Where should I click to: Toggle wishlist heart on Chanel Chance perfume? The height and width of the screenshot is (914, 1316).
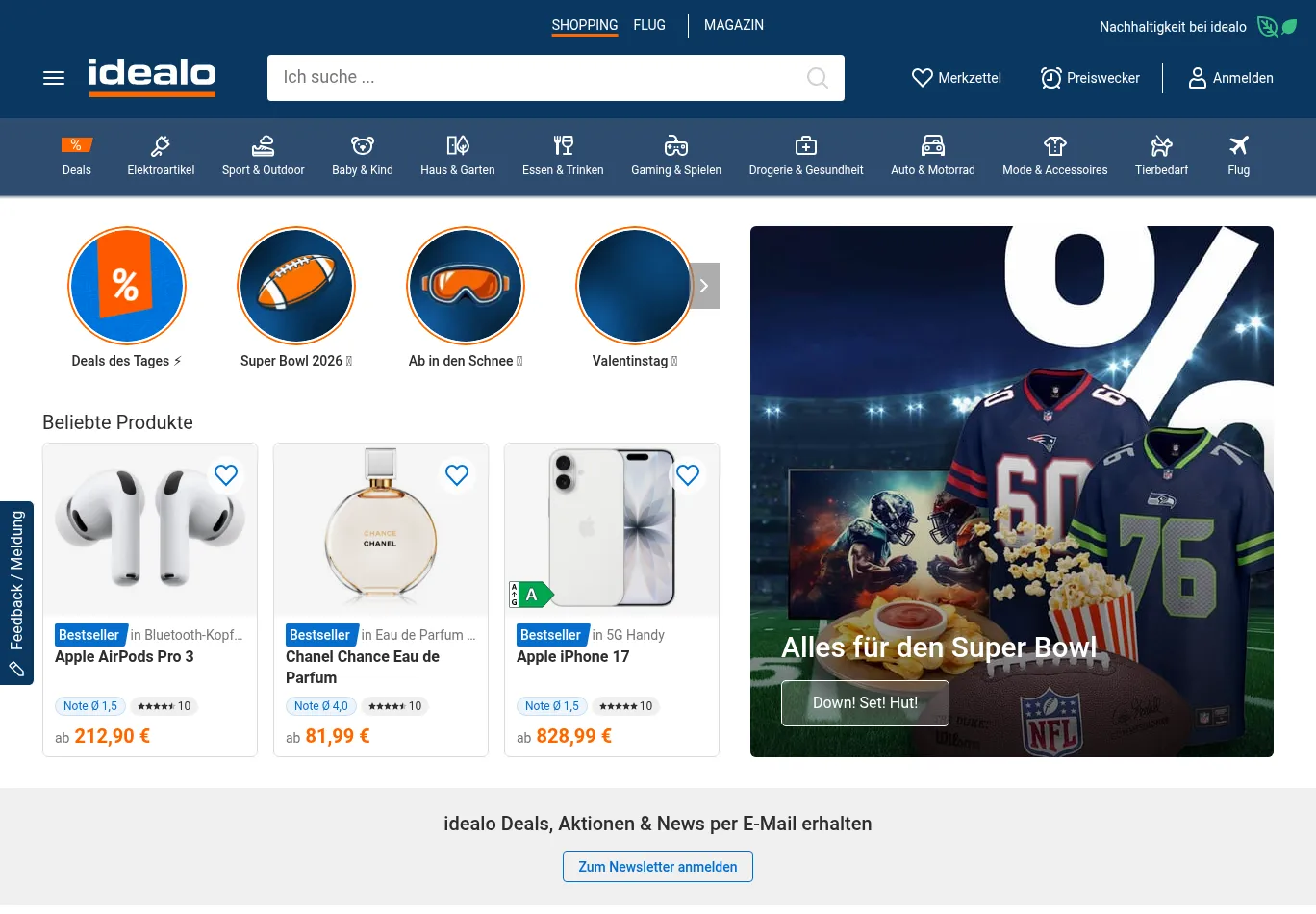click(457, 474)
